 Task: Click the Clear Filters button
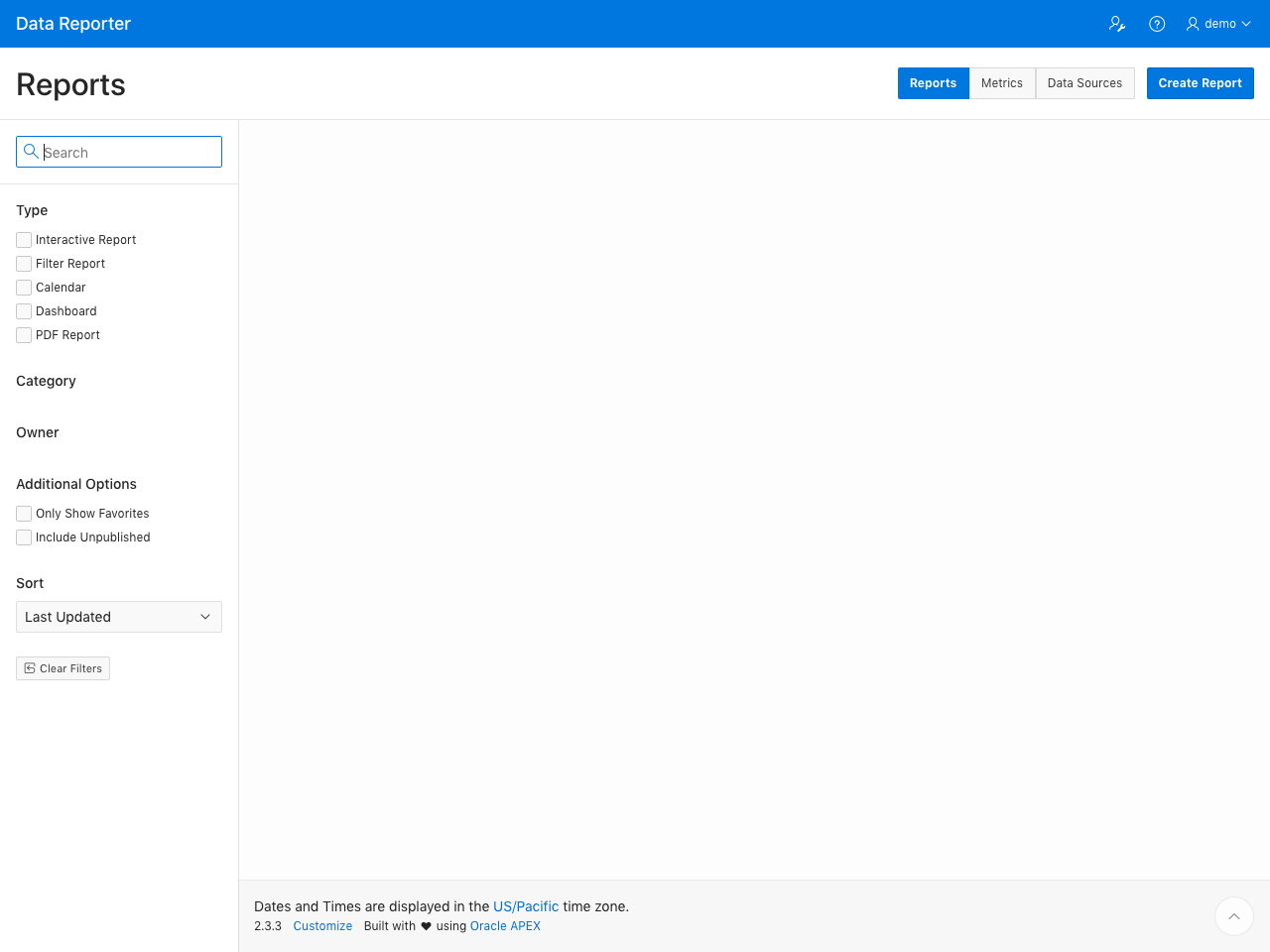point(63,668)
